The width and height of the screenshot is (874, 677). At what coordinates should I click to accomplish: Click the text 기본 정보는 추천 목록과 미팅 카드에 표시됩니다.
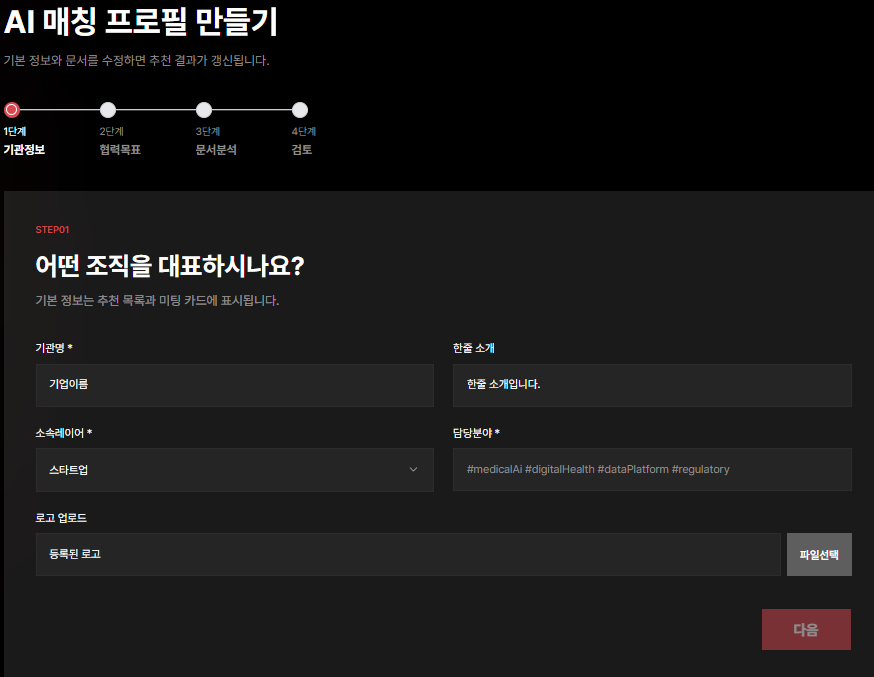[157, 300]
